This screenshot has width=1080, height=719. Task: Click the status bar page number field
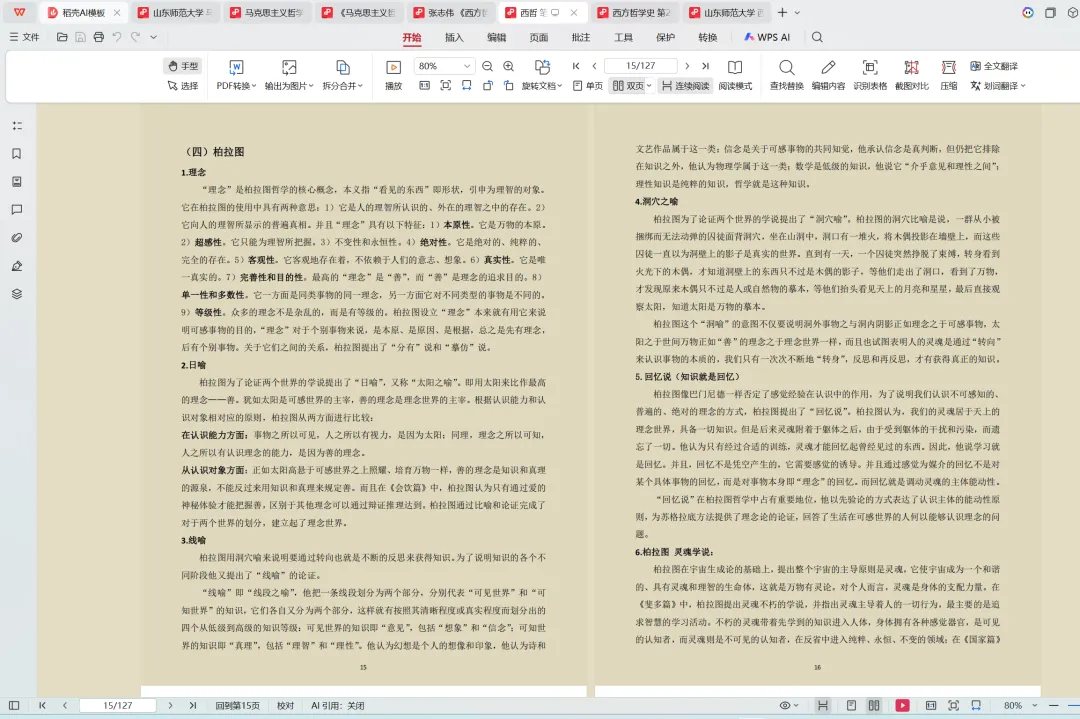tap(118, 705)
